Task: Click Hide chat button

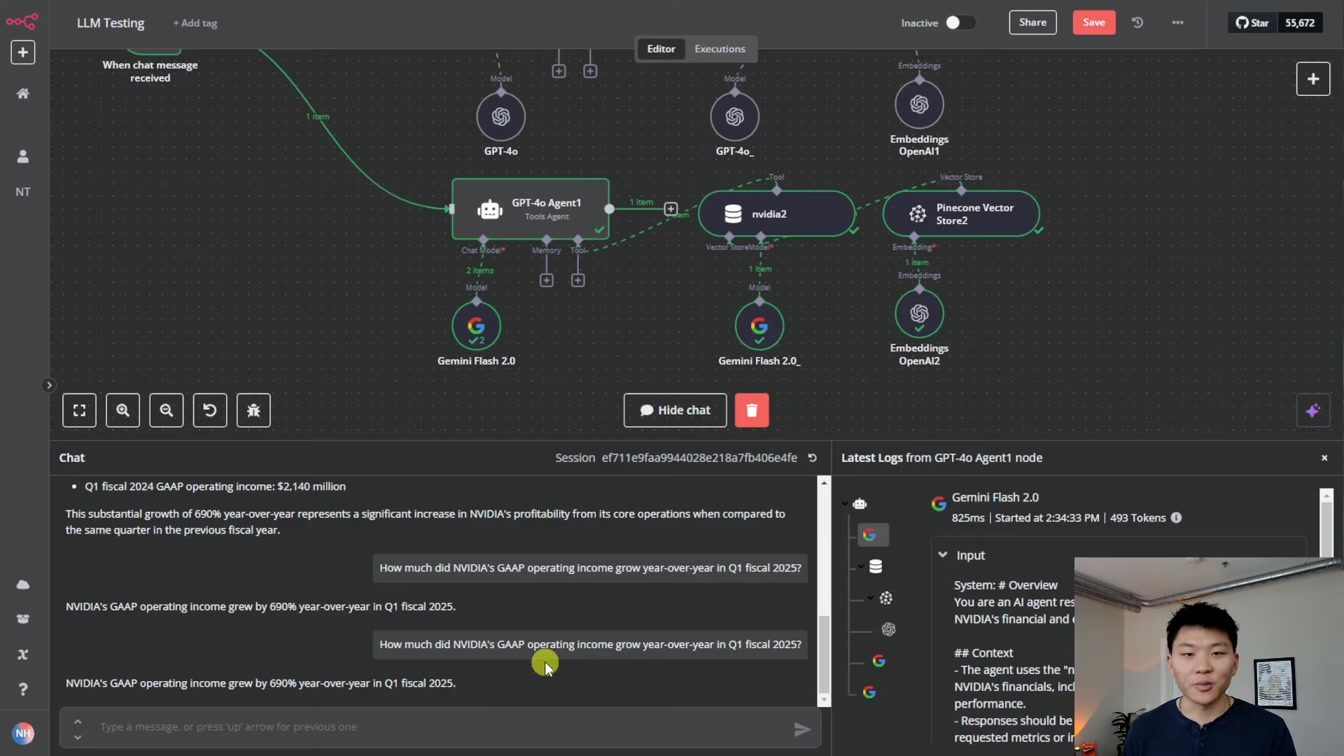Action: click(675, 410)
